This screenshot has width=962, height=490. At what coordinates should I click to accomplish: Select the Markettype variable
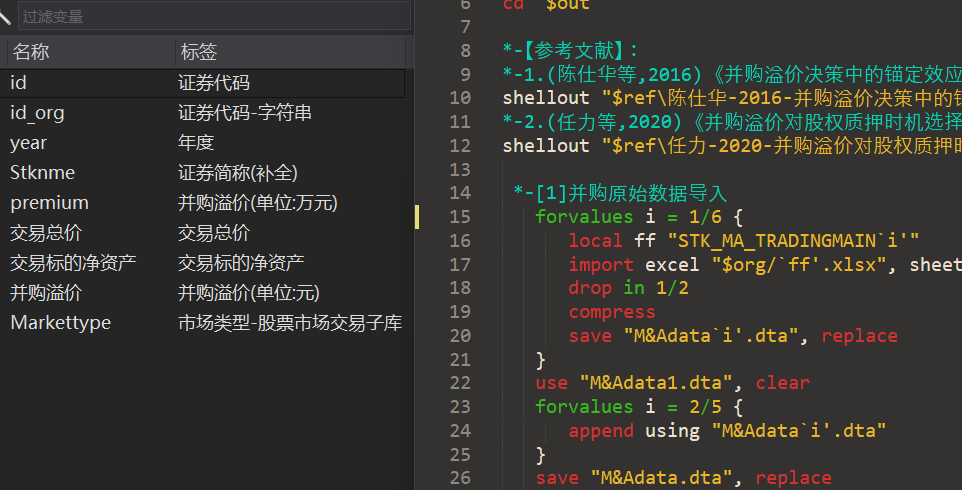(x=60, y=323)
